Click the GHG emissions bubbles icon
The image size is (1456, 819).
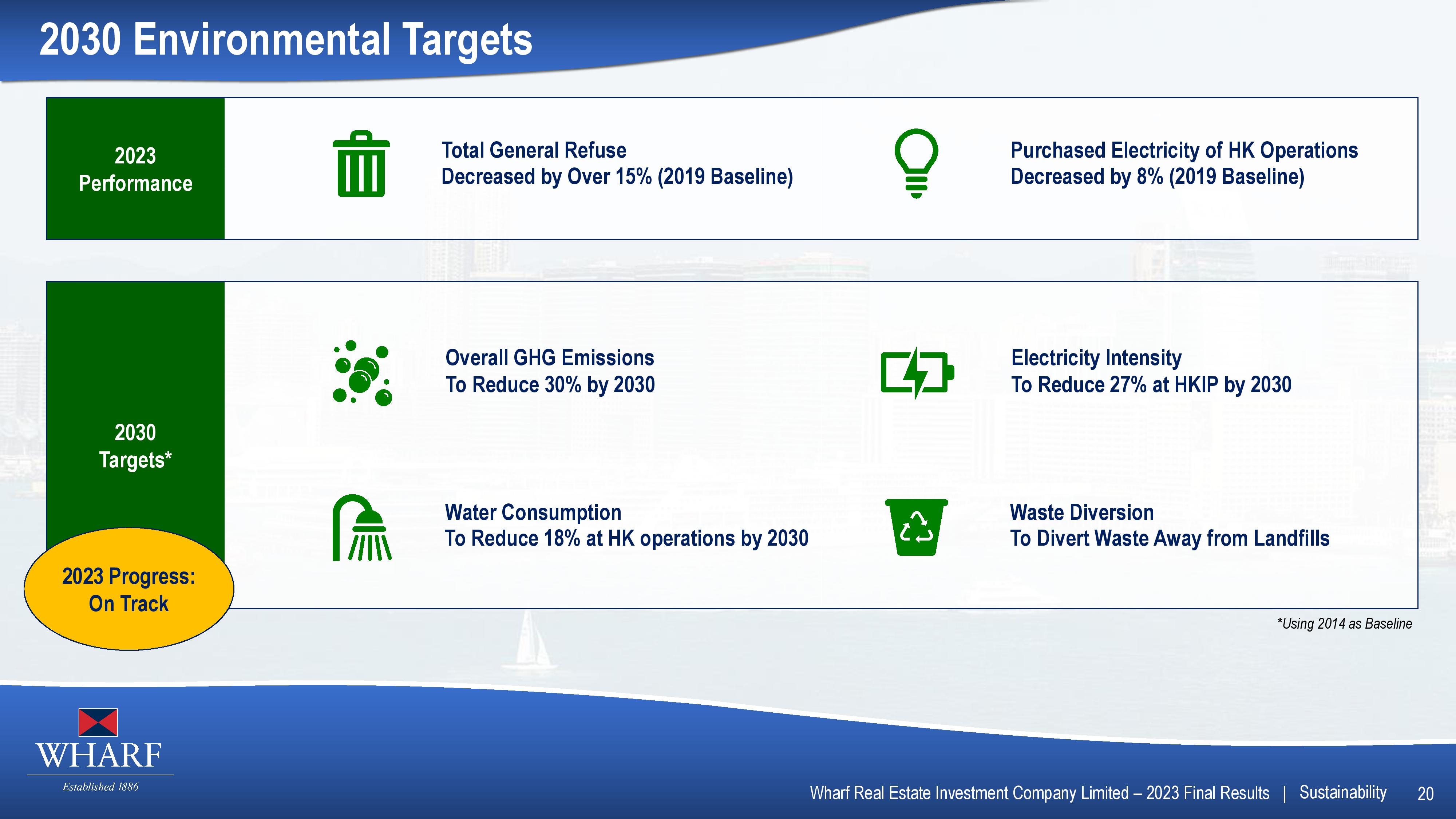(x=362, y=373)
